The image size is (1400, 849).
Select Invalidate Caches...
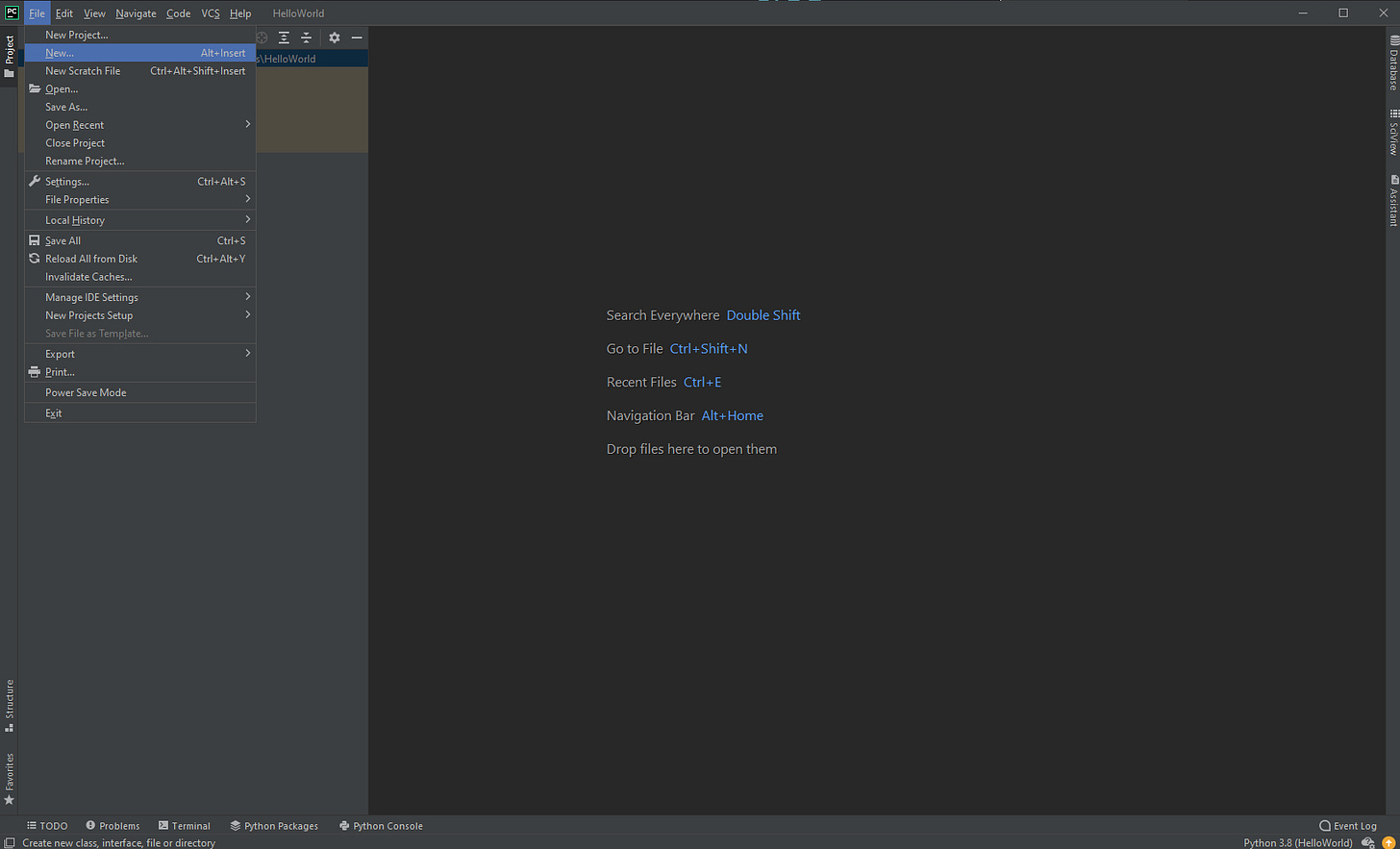(140, 277)
